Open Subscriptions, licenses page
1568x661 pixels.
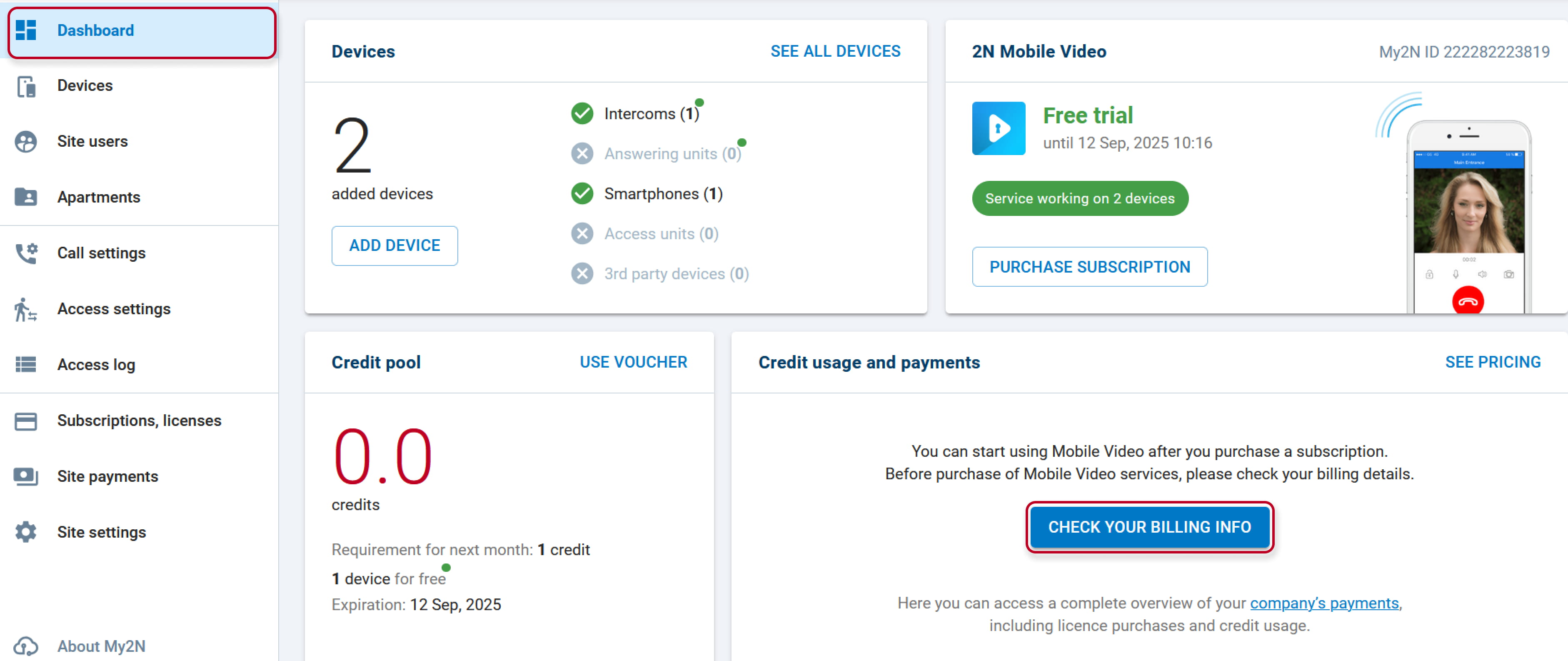(140, 421)
